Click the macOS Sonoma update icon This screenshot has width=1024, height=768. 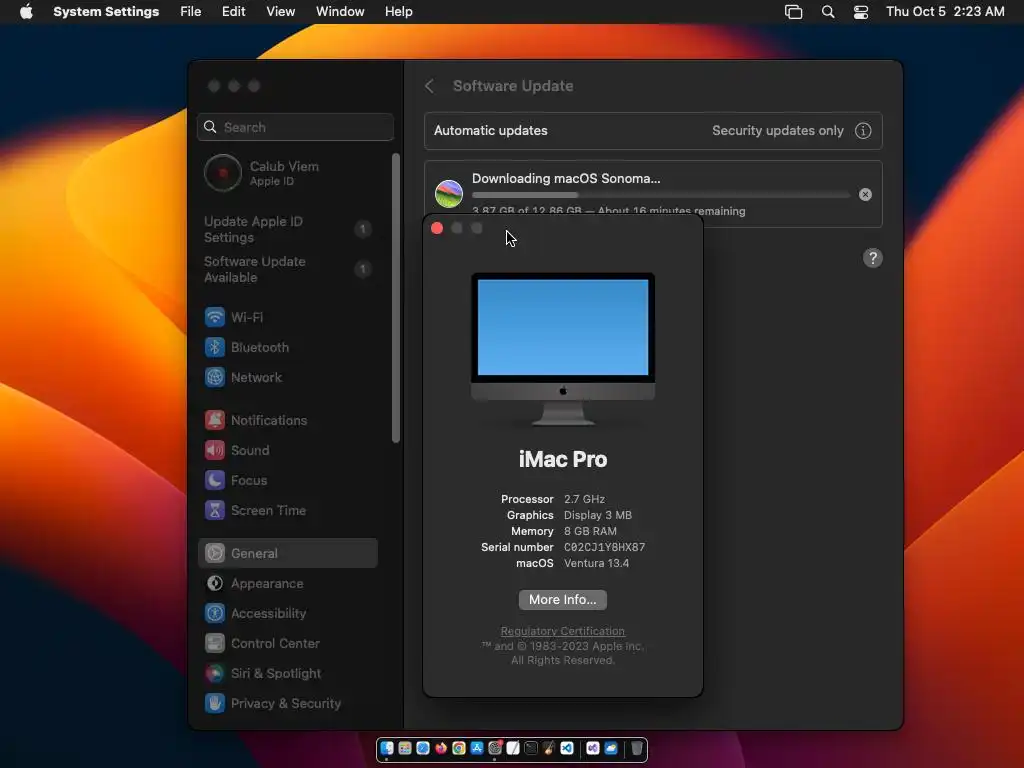[x=449, y=194]
